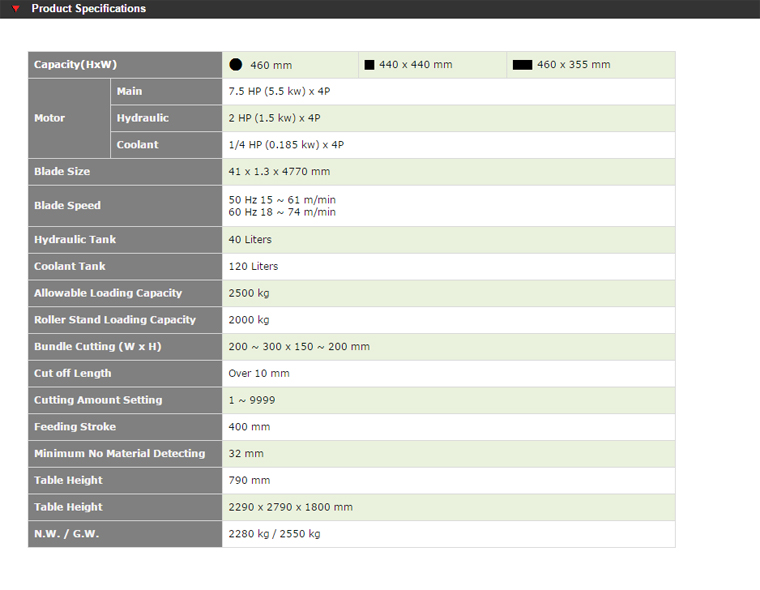
Task: Click '2 HP (1.5 kw) x 4P' value
Action: (x=274, y=118)
